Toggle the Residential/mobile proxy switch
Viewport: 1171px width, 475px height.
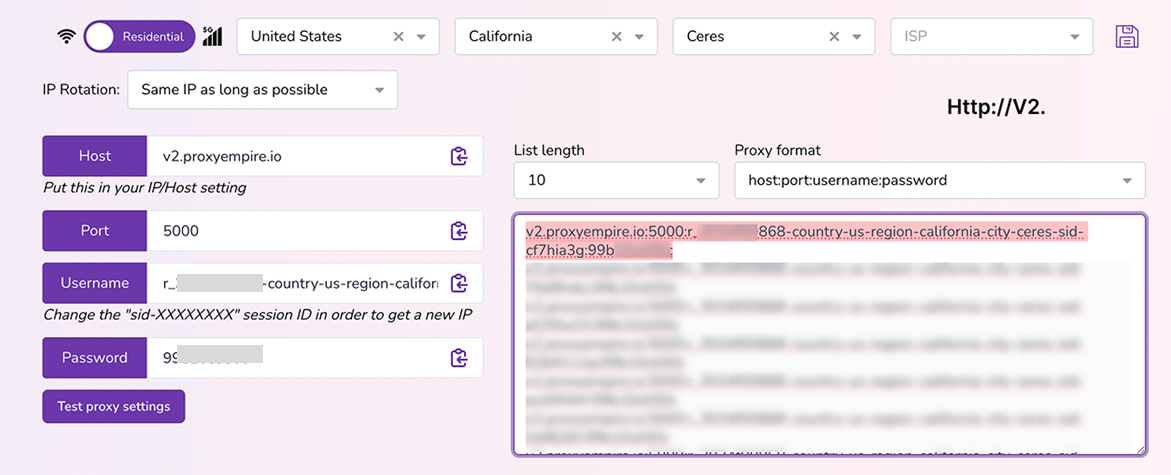click(140, 36)
